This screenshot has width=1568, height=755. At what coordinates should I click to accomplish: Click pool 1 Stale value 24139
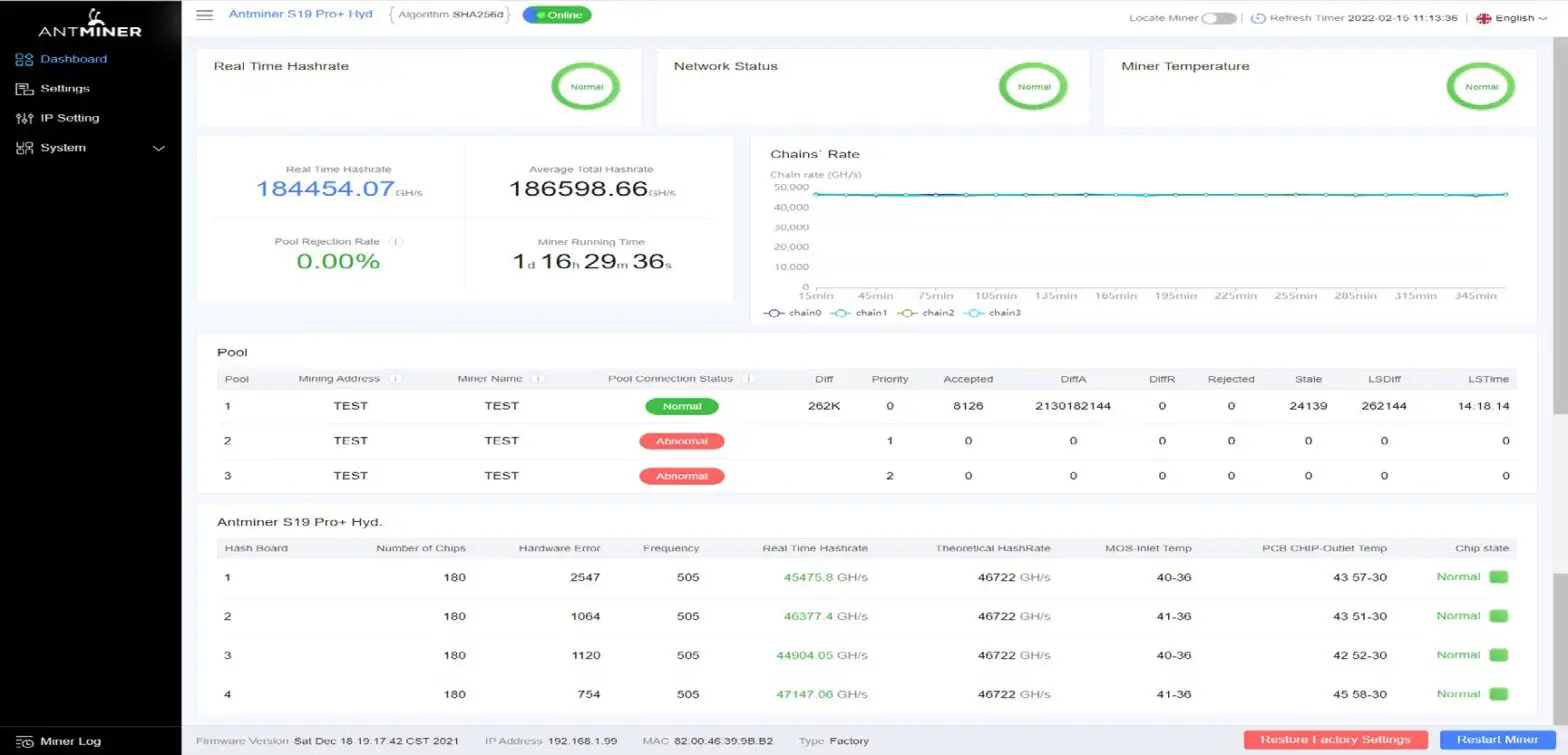pyautogui.click(x=1308, y=406)
